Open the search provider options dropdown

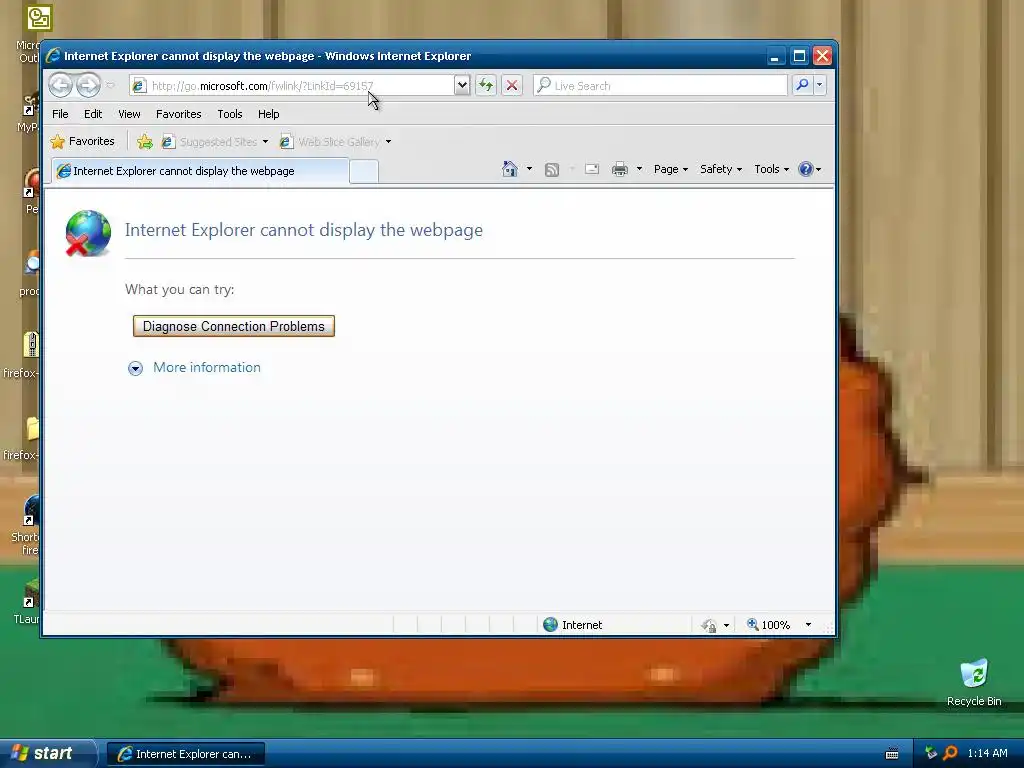point(820,85)
